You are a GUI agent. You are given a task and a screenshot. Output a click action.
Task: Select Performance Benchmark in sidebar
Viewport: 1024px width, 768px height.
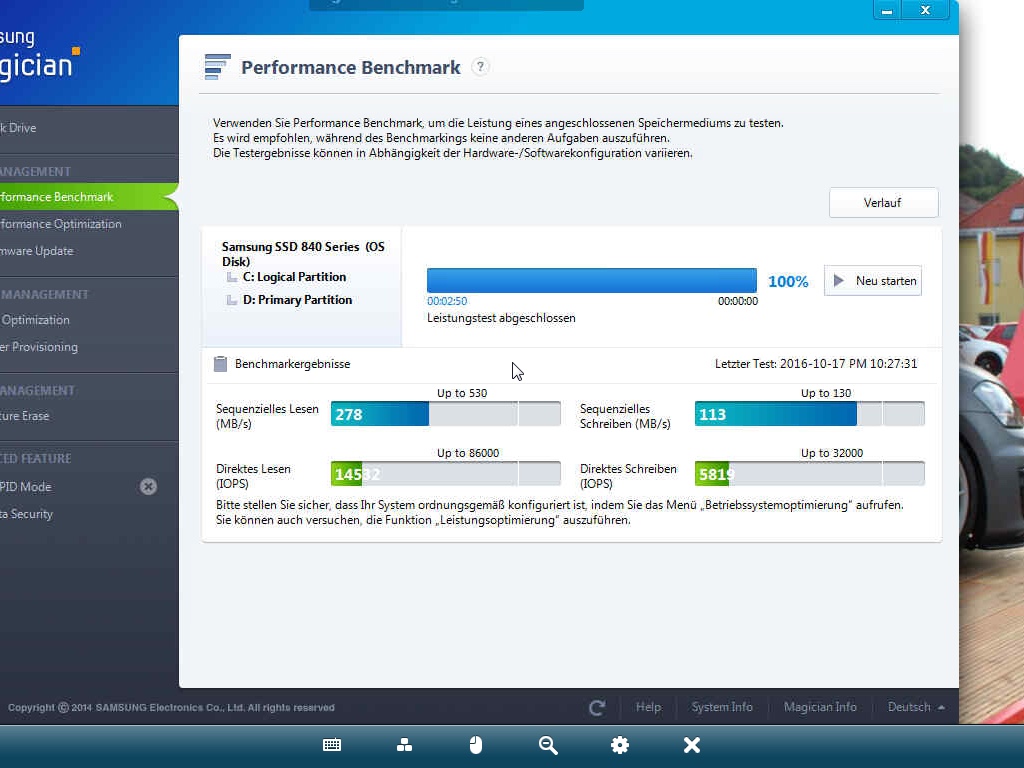(x=88, y=197)
